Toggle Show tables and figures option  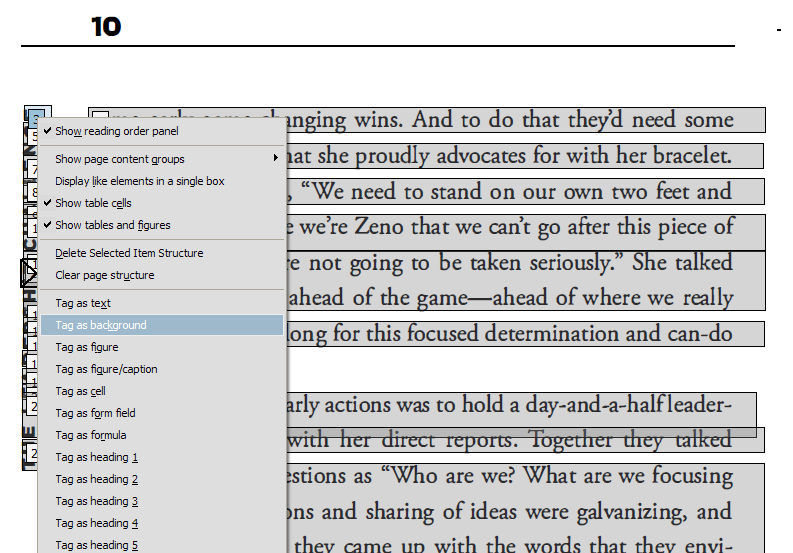coord(162,225)
